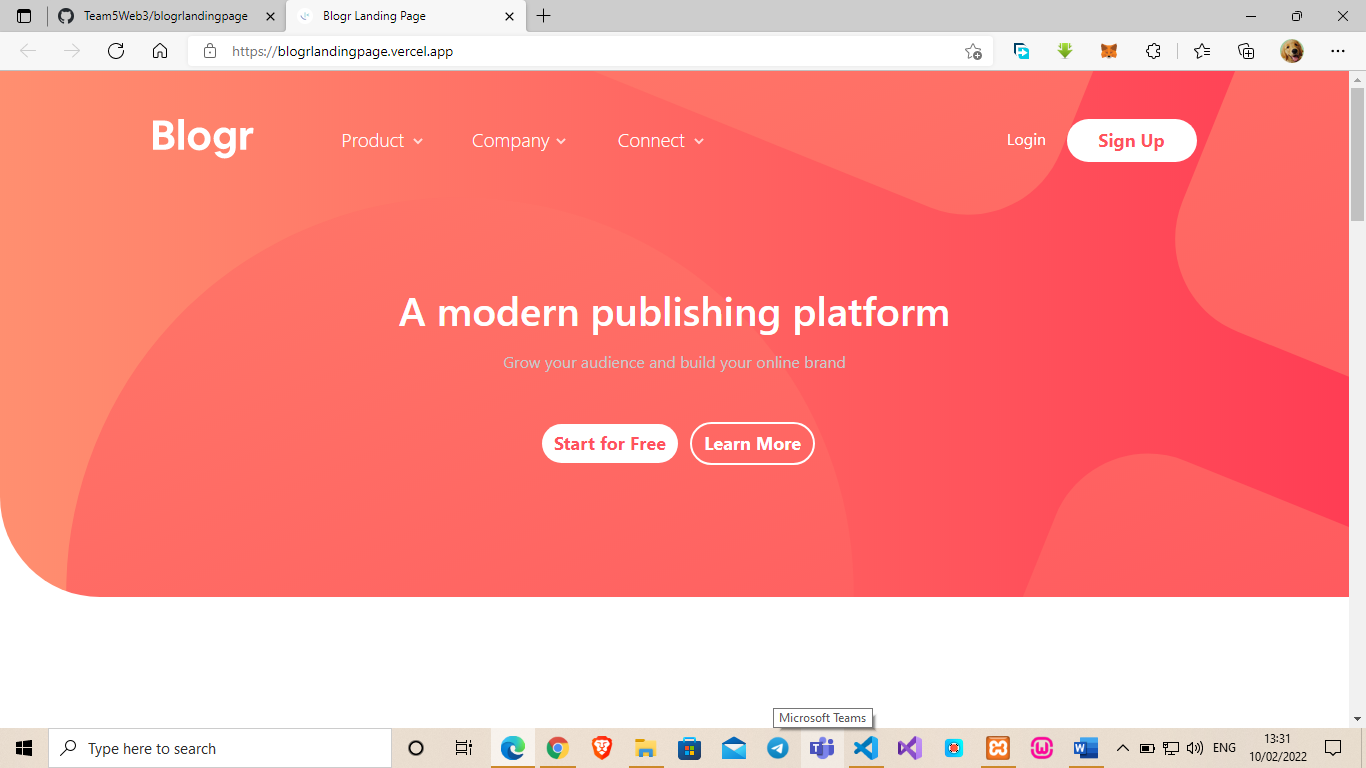Click the ENG language indicator
Screen dimensions: 1366x768
click(1224, 748)
